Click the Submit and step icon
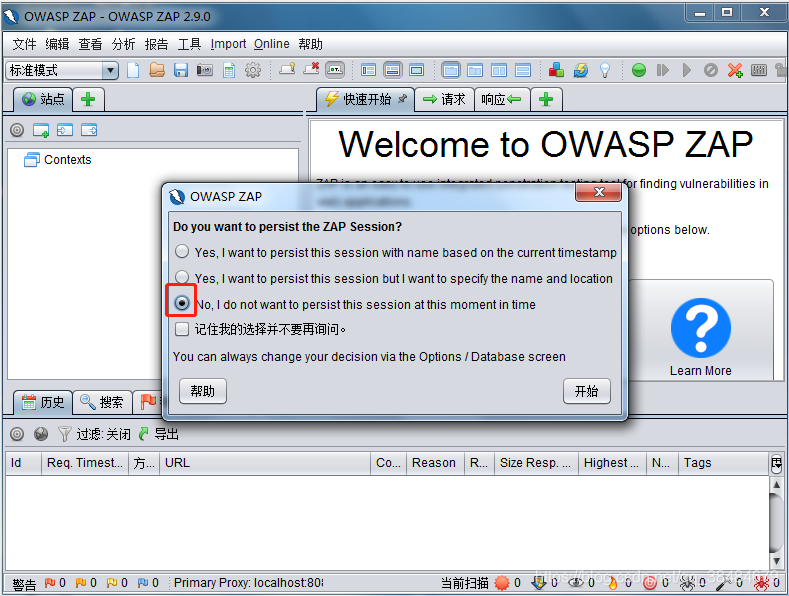 [663, 70]
